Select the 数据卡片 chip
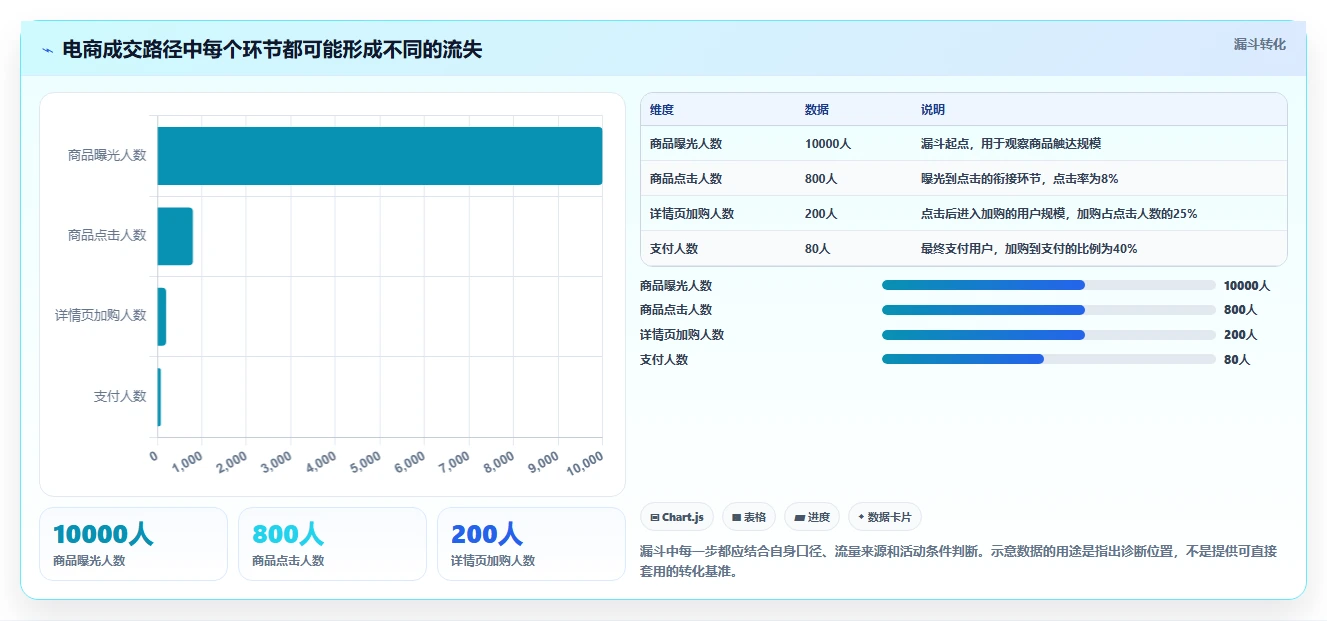Viewport: 1327px width, 621px height. (x=885, y=517)
